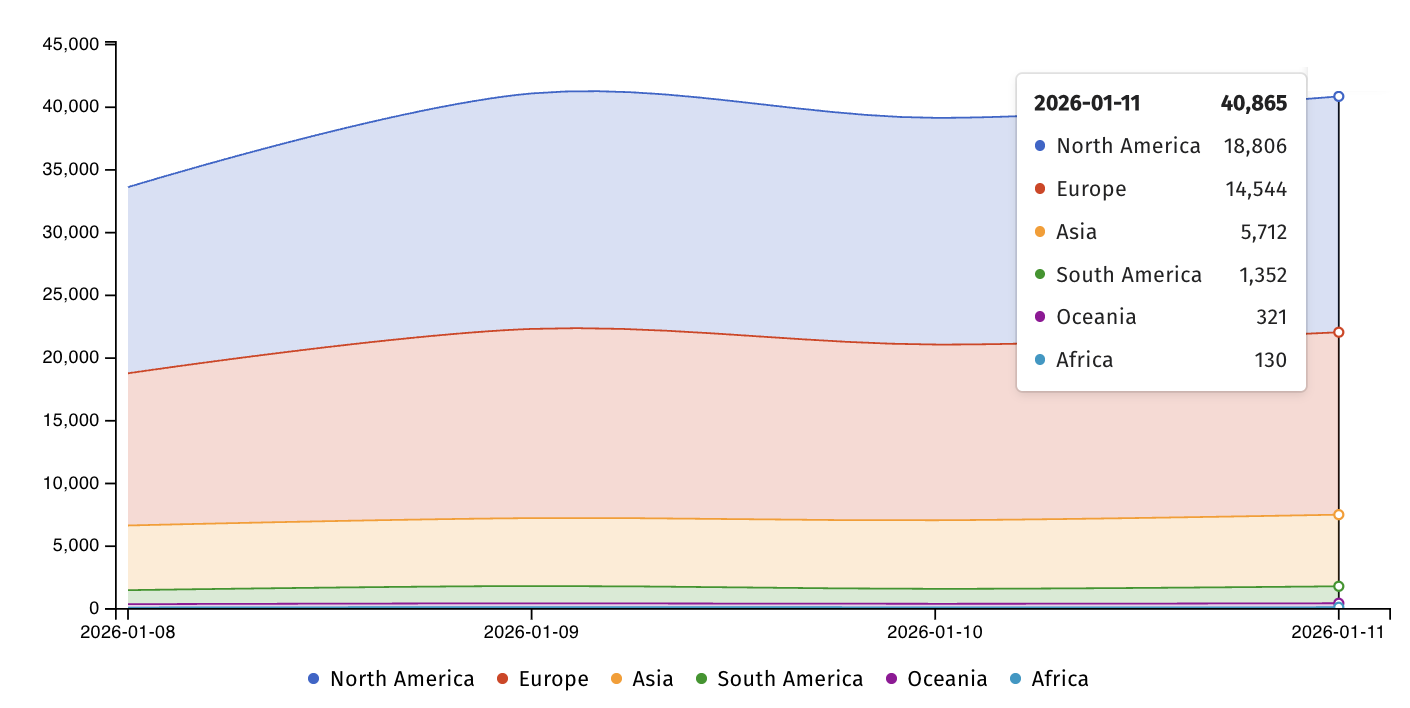Click the green South America legend dot
1410x708 pixels.
701,679
